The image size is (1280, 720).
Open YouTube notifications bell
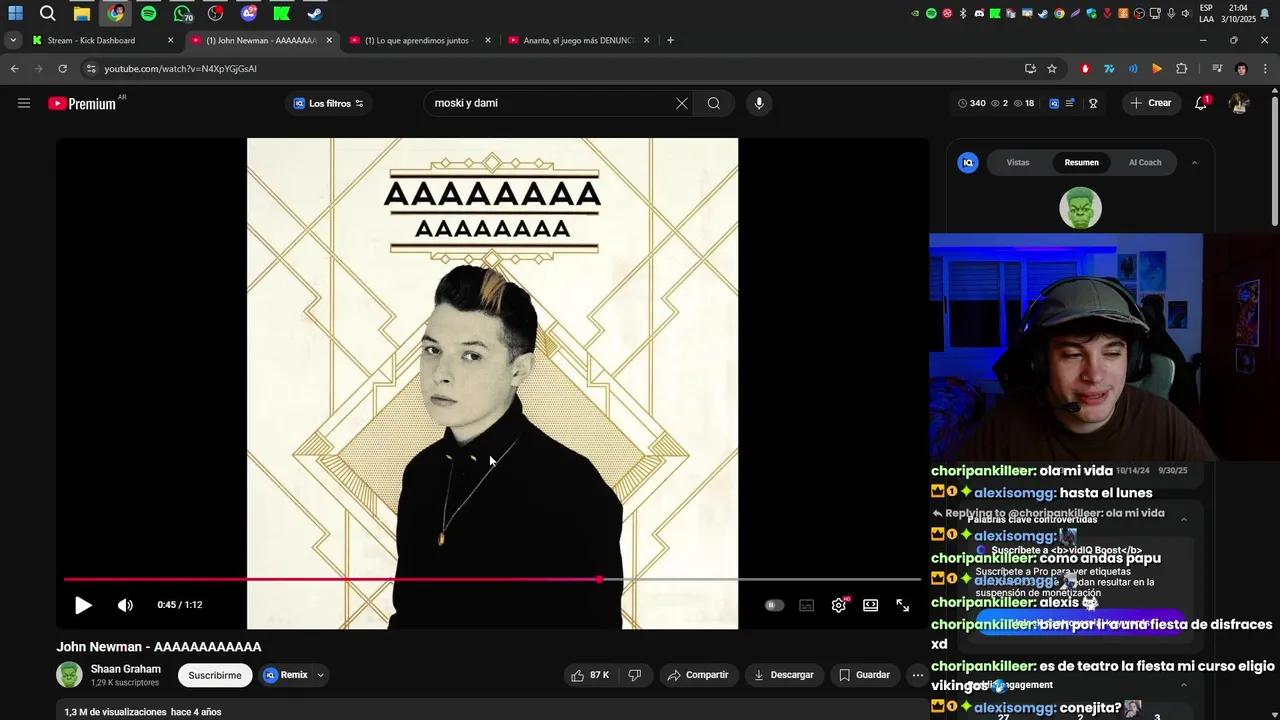1201,103
